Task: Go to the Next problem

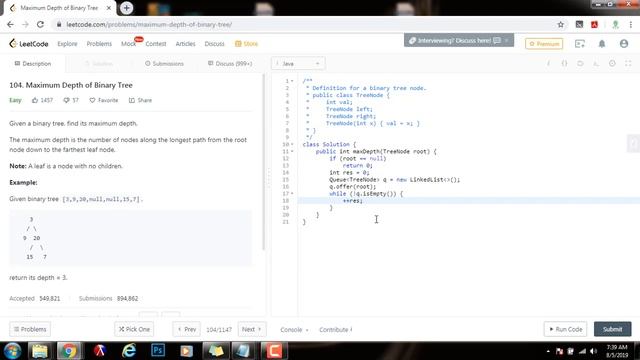Action: pos(251,329)
